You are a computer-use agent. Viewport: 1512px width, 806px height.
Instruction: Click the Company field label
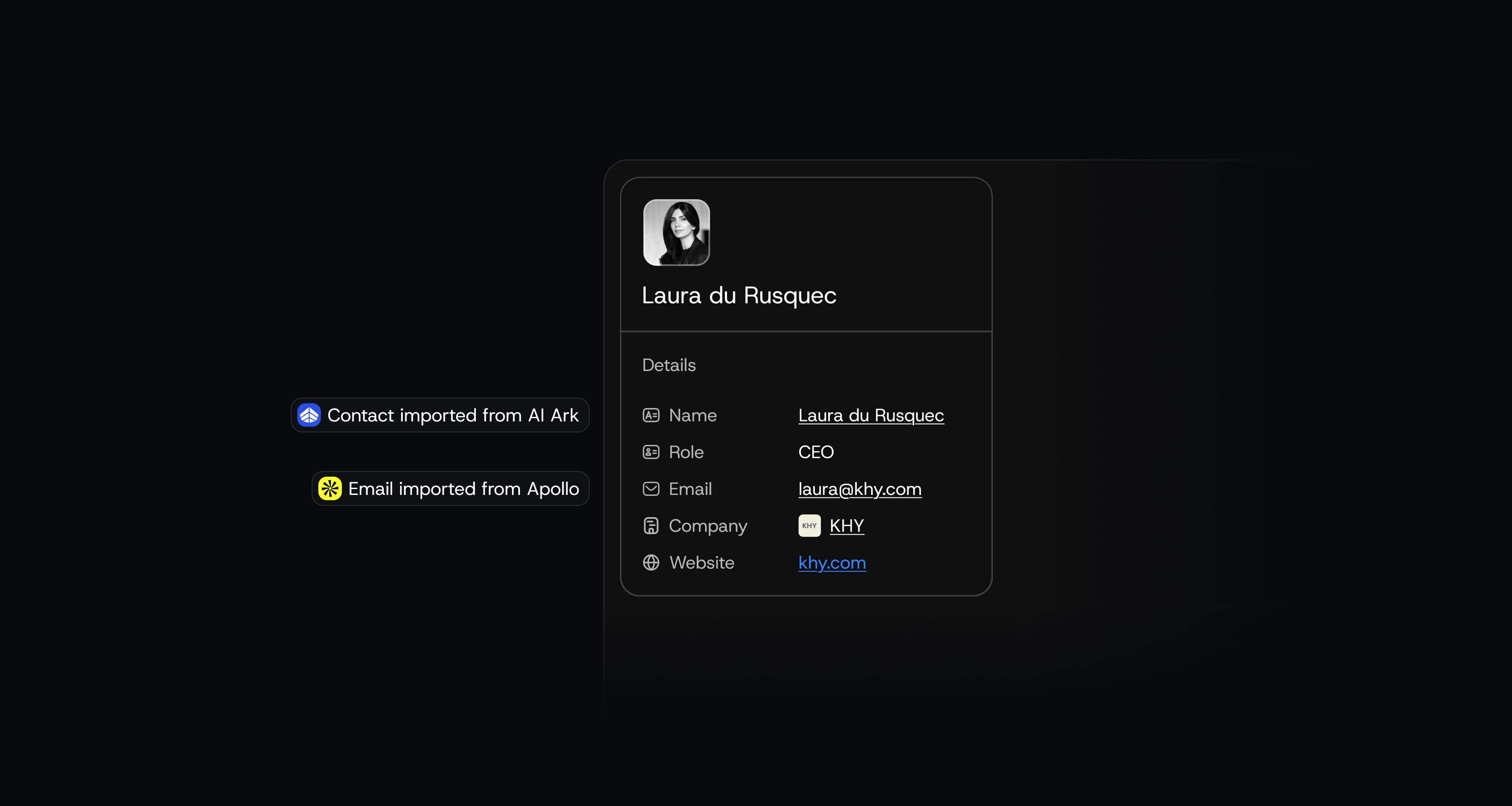(x=708, y=526)
